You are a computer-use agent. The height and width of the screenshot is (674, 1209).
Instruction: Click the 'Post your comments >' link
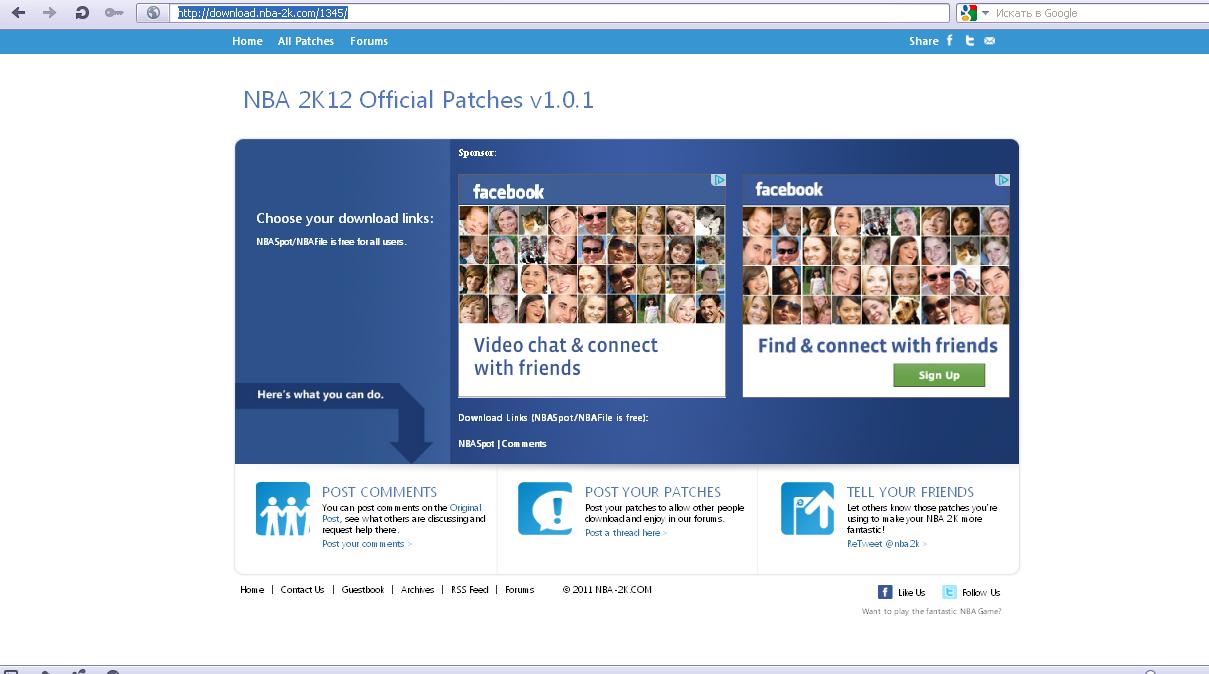tap(367, 544)
